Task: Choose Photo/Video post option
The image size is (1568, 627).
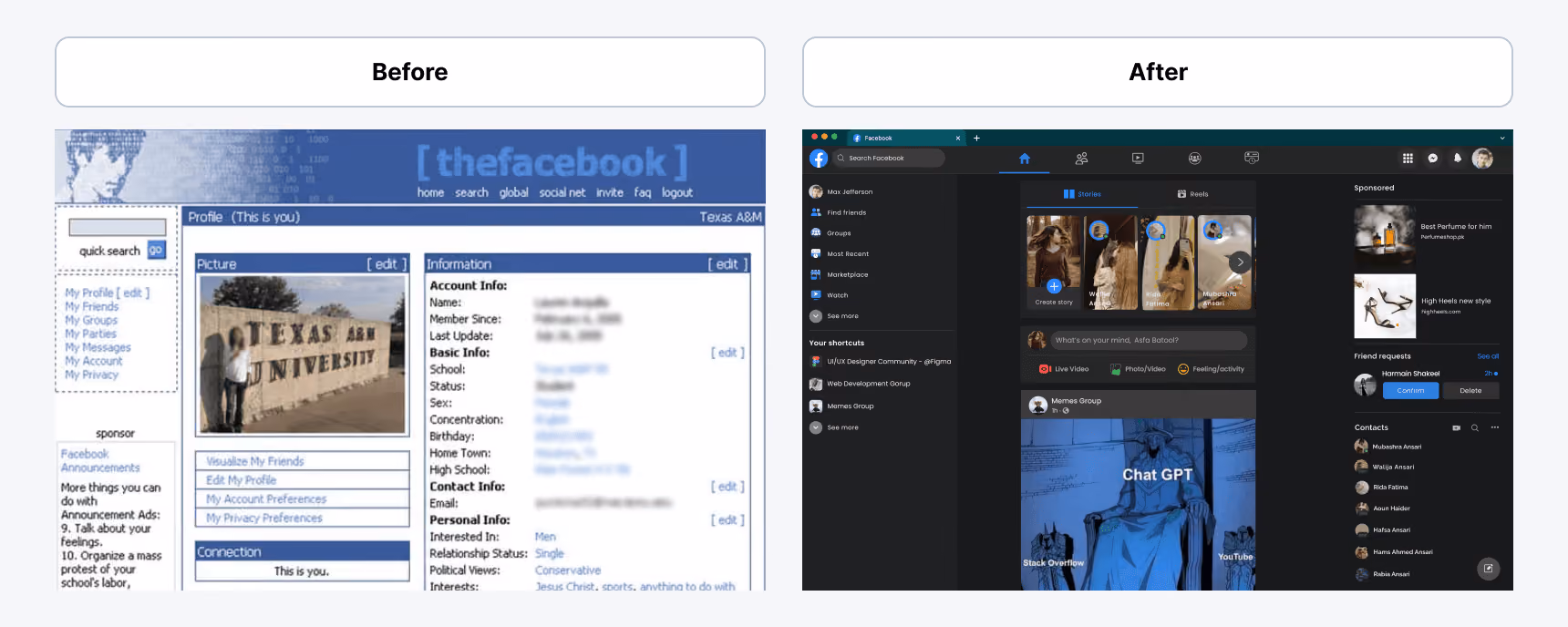Action: coord(1138,369)
